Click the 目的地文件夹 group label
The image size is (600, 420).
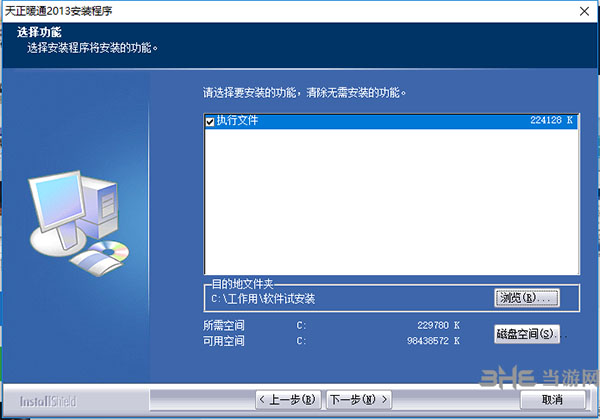(243, 284)
